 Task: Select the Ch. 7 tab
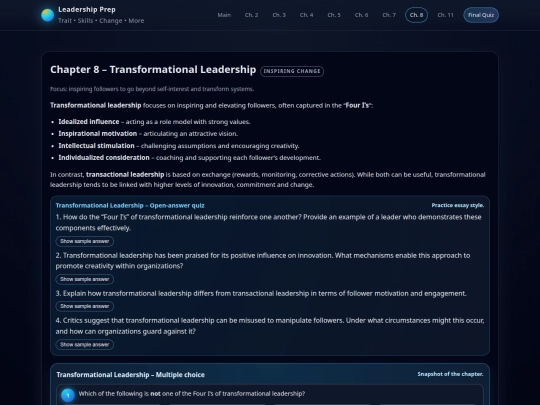click(x=389, y=15)
